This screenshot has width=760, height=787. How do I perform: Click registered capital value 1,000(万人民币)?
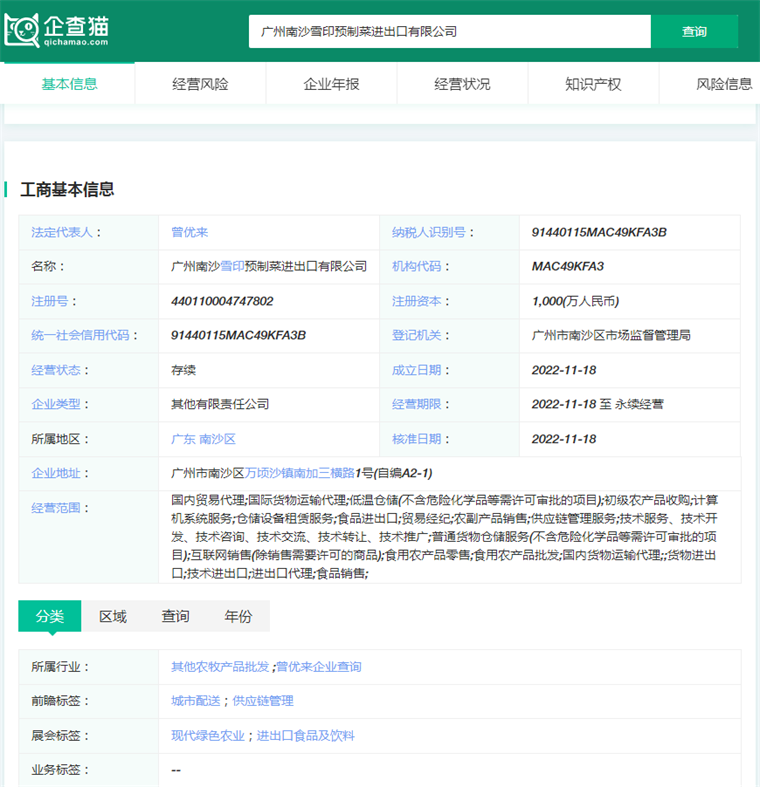coord(575,301)
